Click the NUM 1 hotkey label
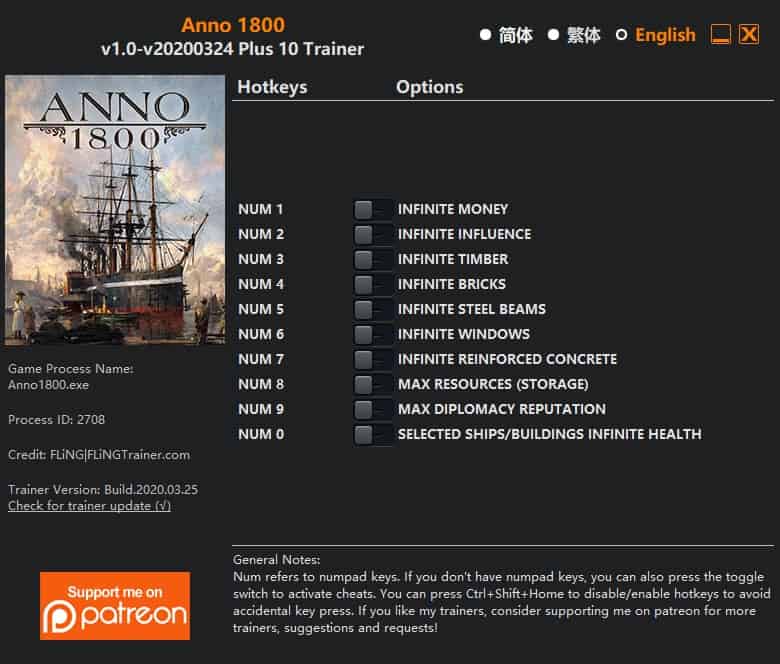Image resolution: width=780 pixels, height=664 pixels. [x=261, y=209]
